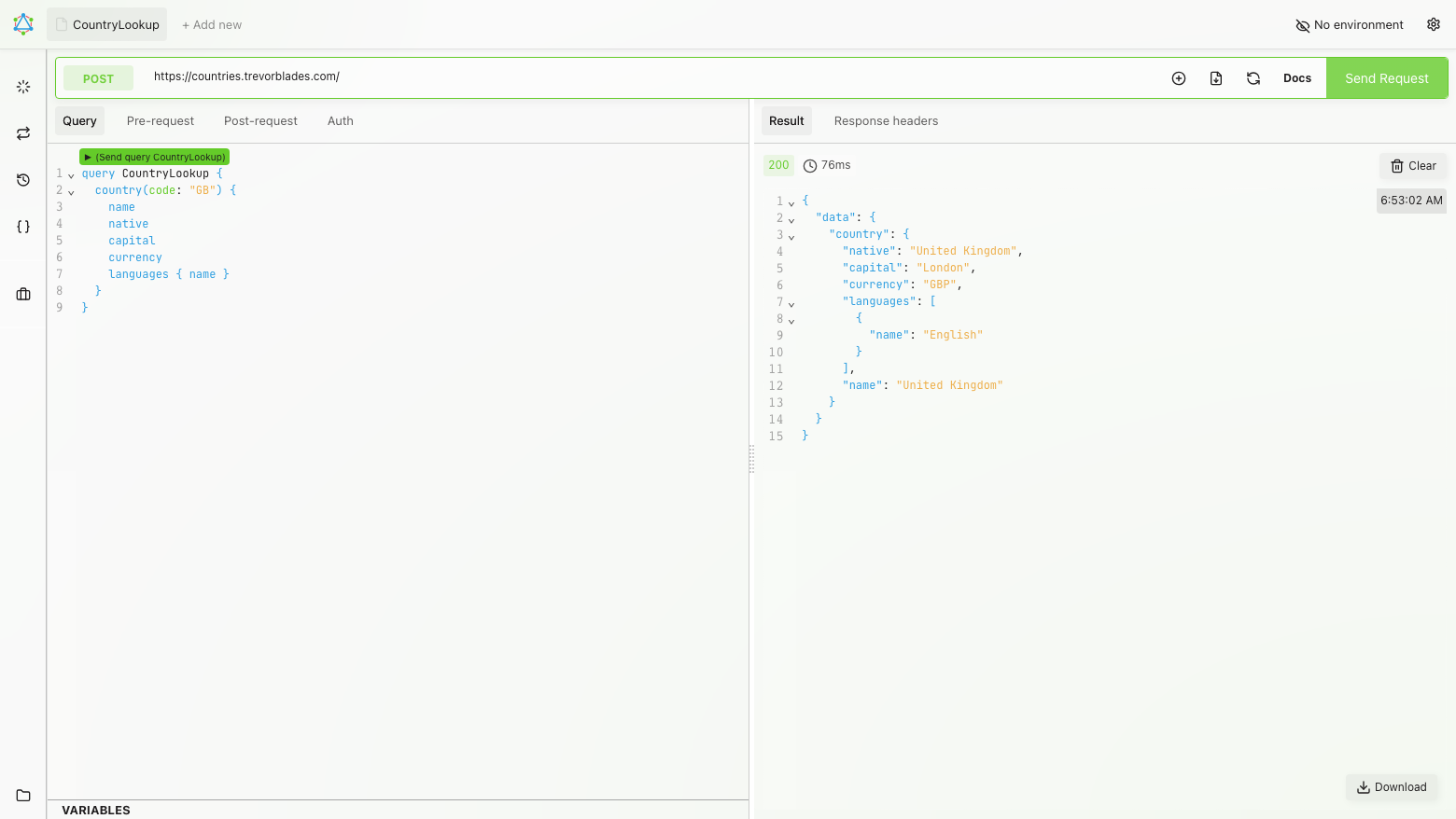Select the Result tab
This screenshot has width=1456, height=819.
787,121
